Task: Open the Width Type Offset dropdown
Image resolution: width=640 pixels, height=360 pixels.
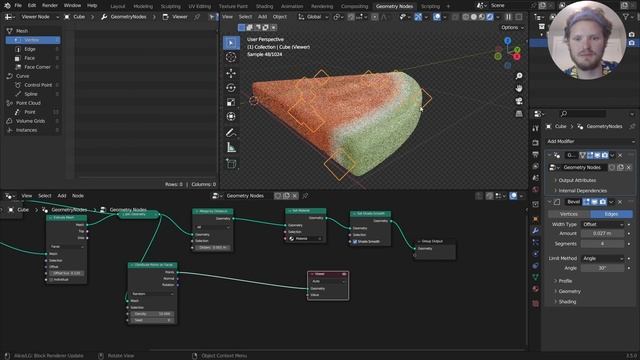Action: [x=603, y=224]
